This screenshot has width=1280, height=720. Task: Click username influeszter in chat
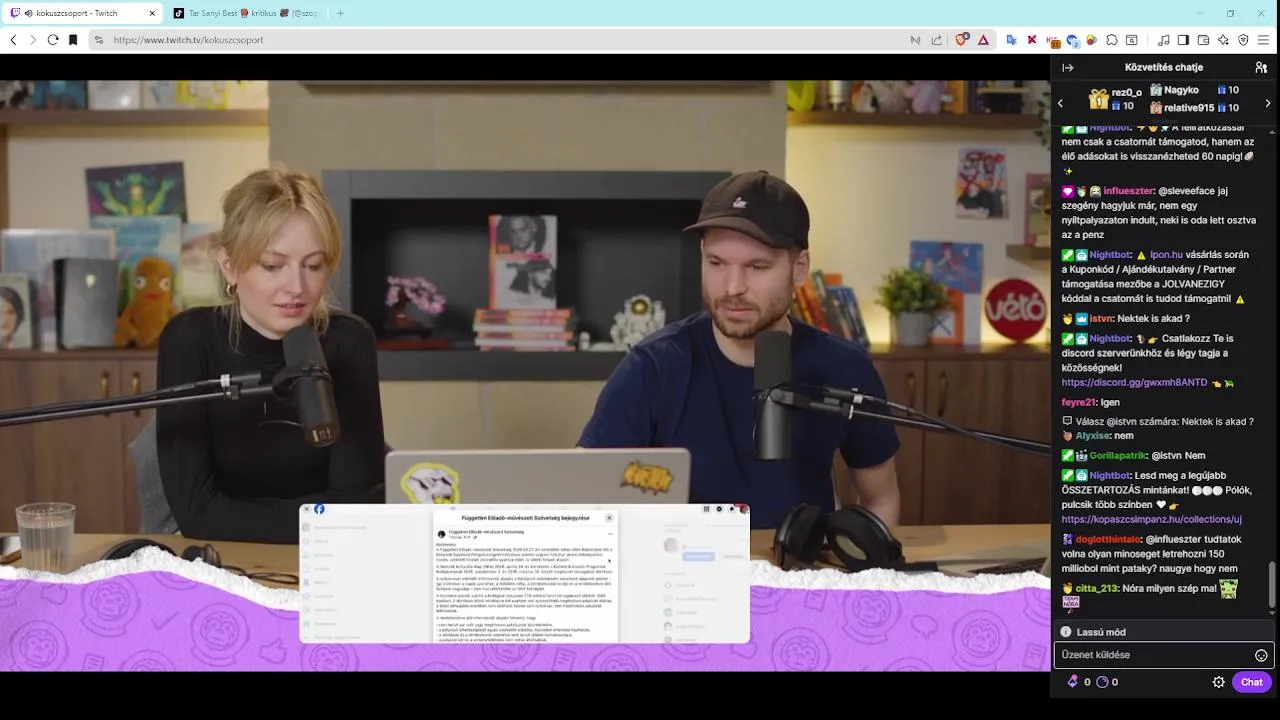click(1128, 191)
